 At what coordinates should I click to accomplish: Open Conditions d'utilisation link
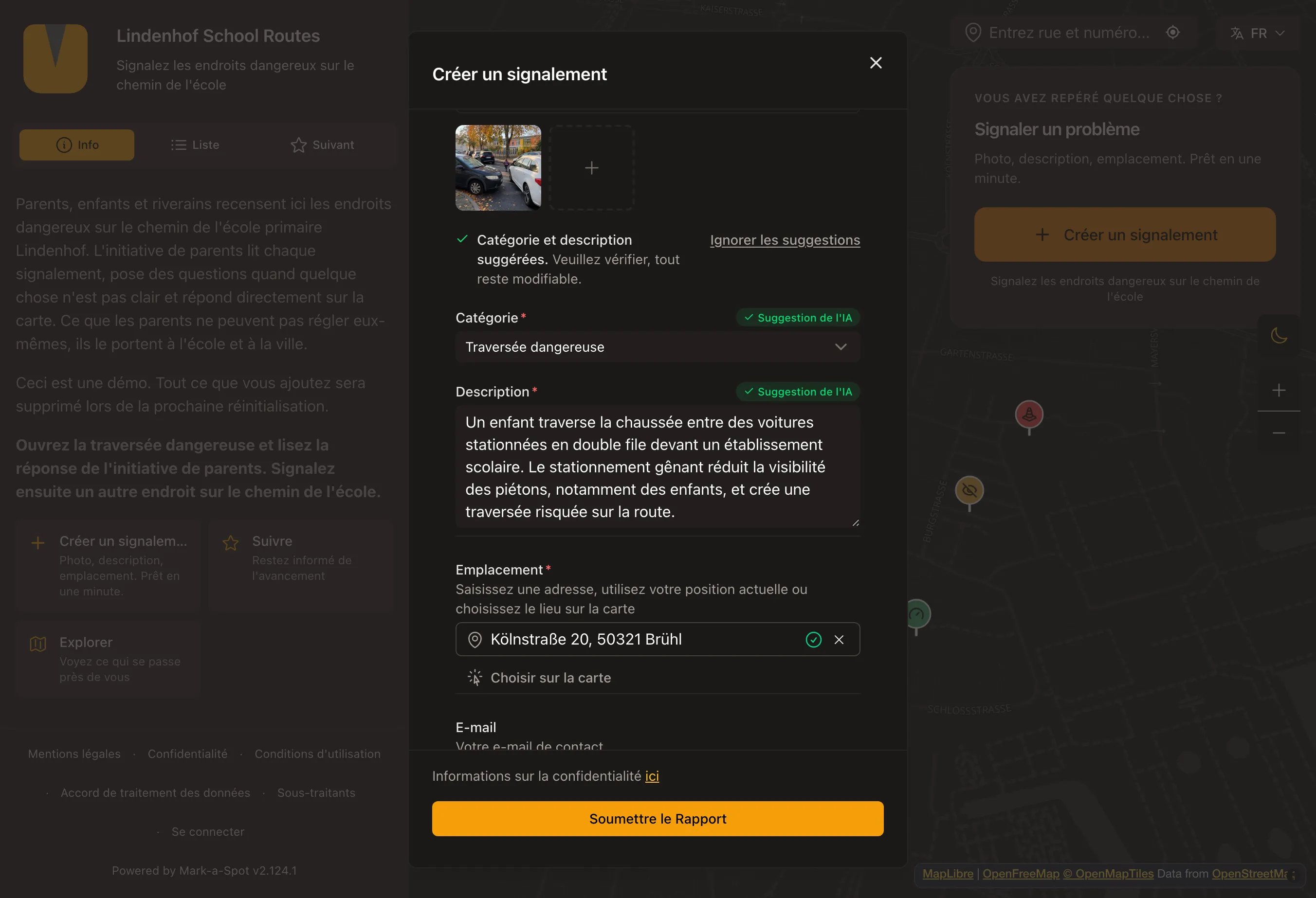point(317,754)
